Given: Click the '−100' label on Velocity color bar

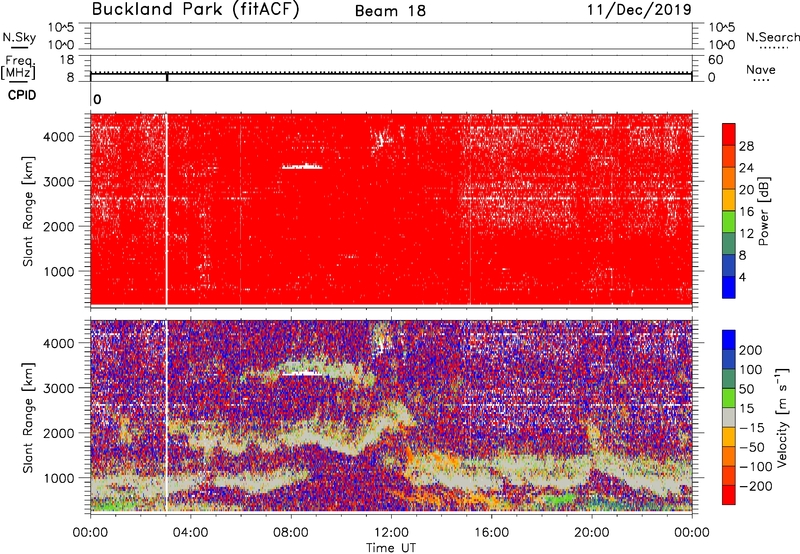Looking at the screenshot, I should pos(756,467).
